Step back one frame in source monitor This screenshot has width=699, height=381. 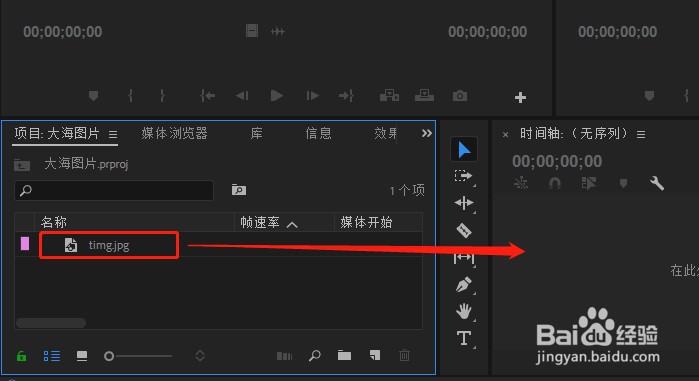tap(242, 96)
